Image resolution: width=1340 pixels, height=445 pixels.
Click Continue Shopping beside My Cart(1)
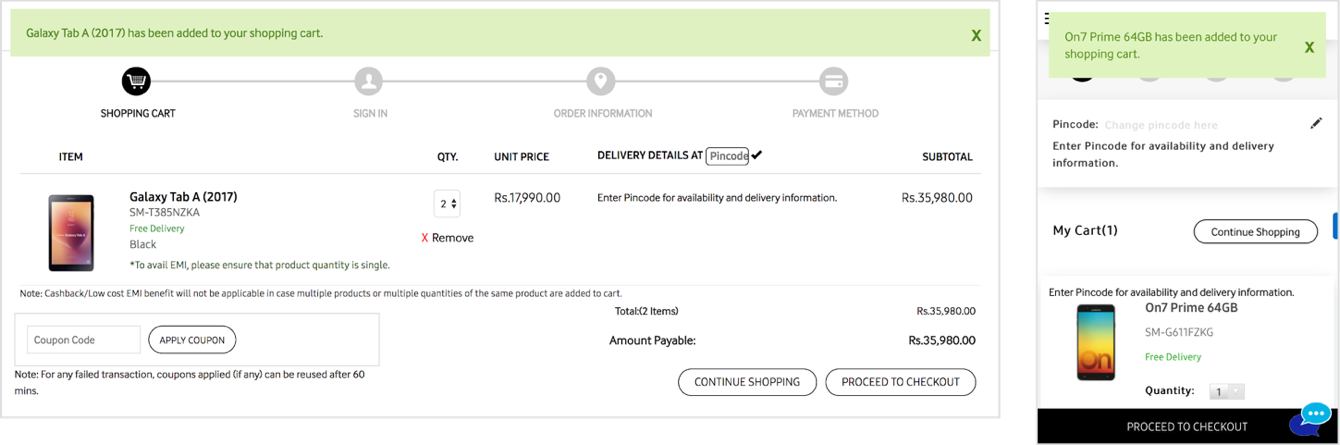pyautogui.click(x=1255, y=232)
